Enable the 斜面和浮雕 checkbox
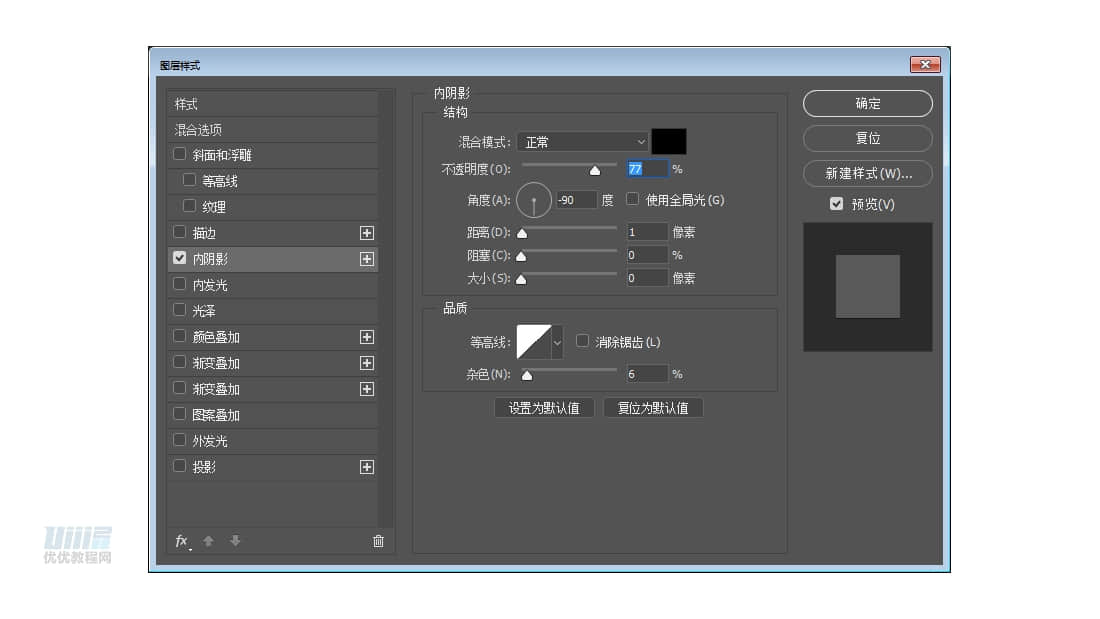1100x619 pixels. pyautogui.click(x=180, y=154)
